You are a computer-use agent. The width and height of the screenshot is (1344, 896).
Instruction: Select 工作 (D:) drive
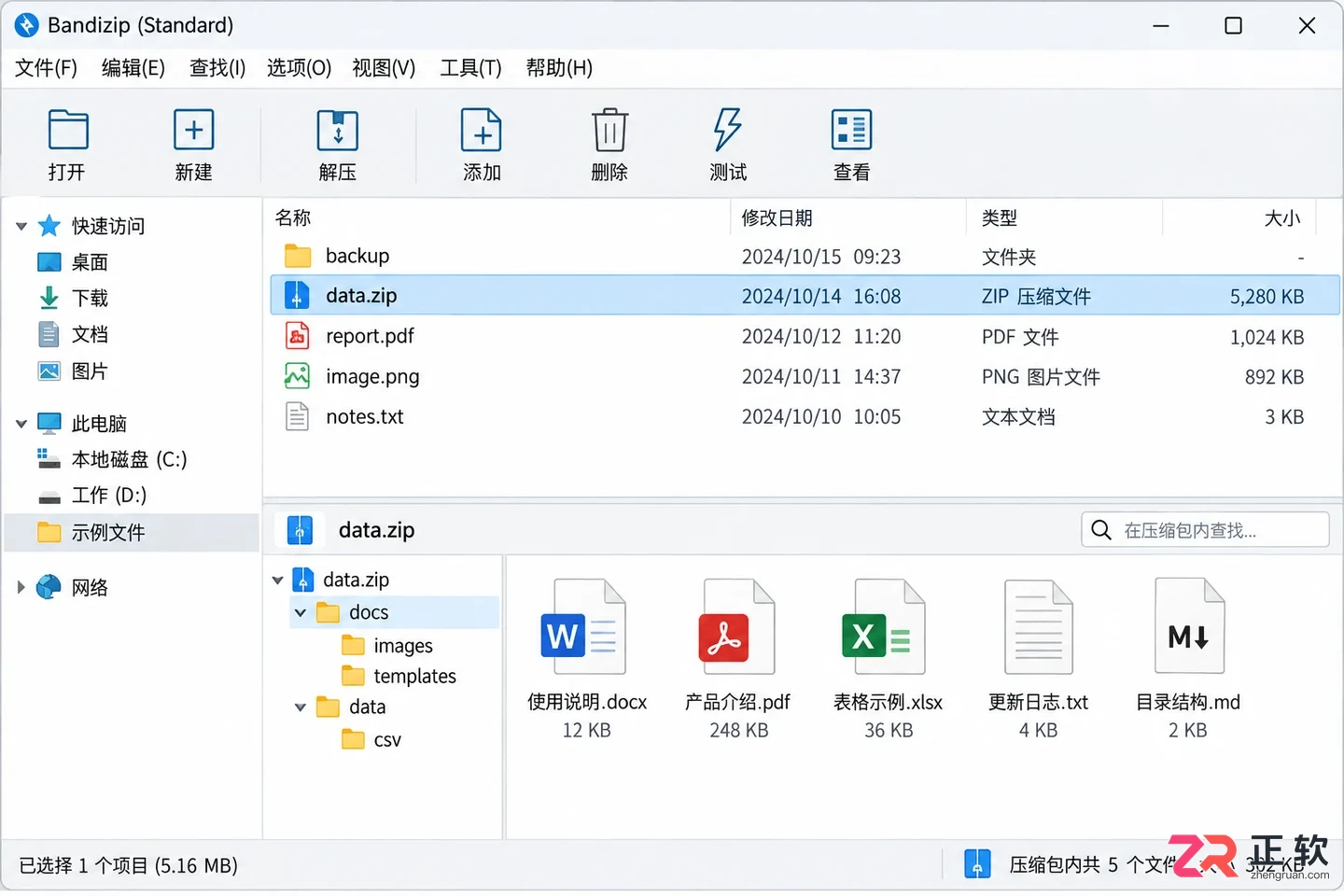109,496
